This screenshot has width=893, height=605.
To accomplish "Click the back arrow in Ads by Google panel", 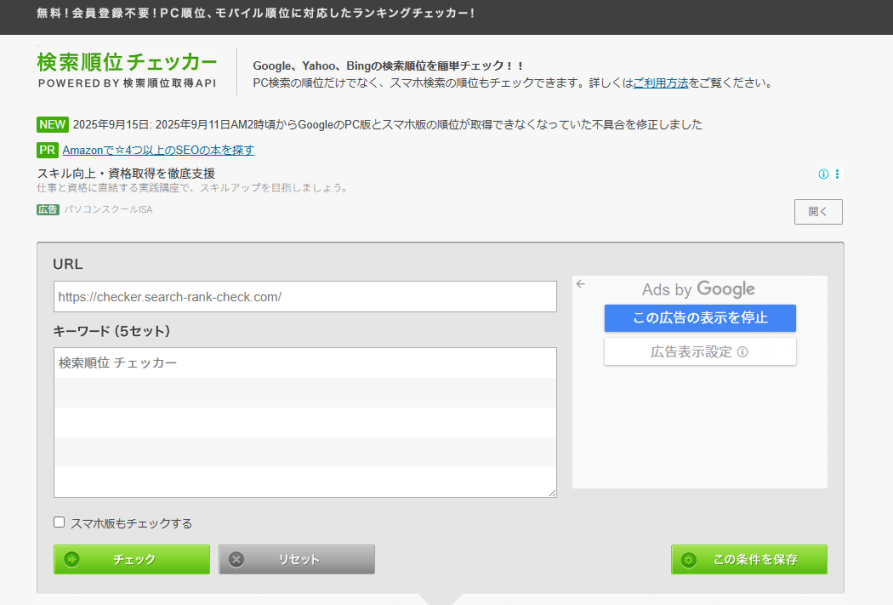I will (x=581, y=284).
